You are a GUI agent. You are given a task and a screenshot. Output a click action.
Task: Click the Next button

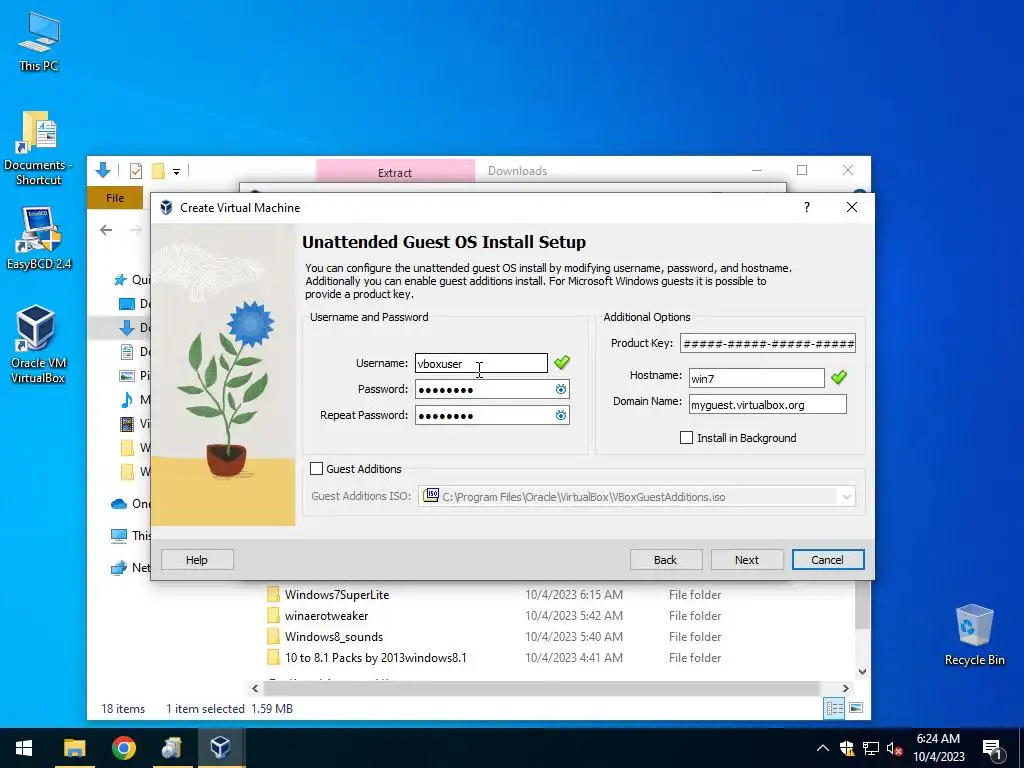[746, 560]
